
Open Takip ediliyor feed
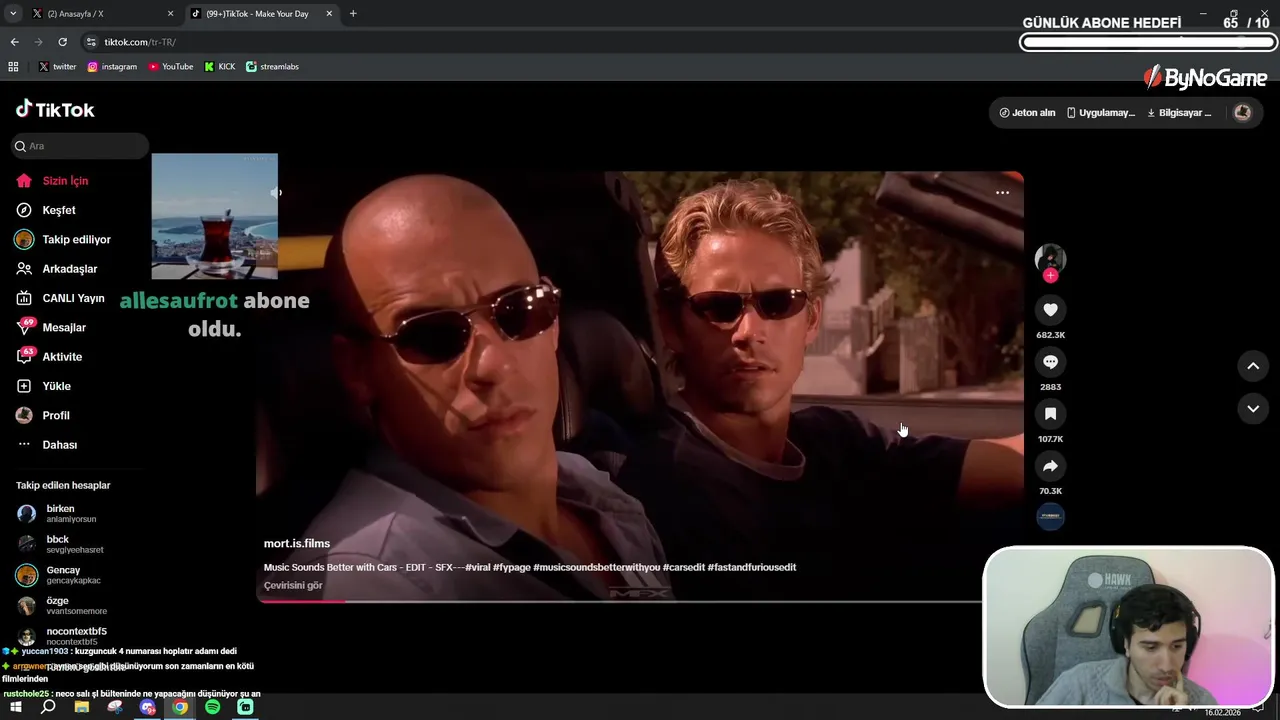(78, 240)
